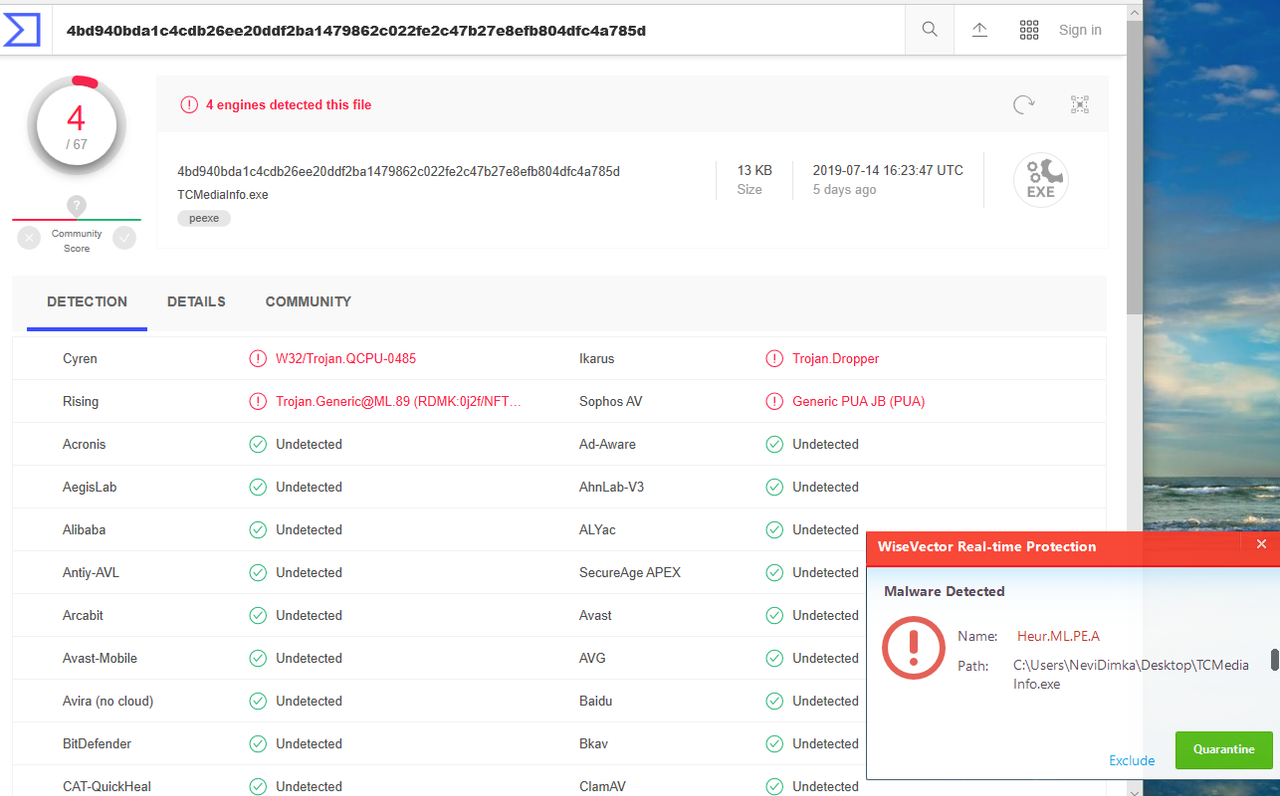The image size is (1280, 796).
Task: Click the Cyren alert icon
Action: (258, 358)
